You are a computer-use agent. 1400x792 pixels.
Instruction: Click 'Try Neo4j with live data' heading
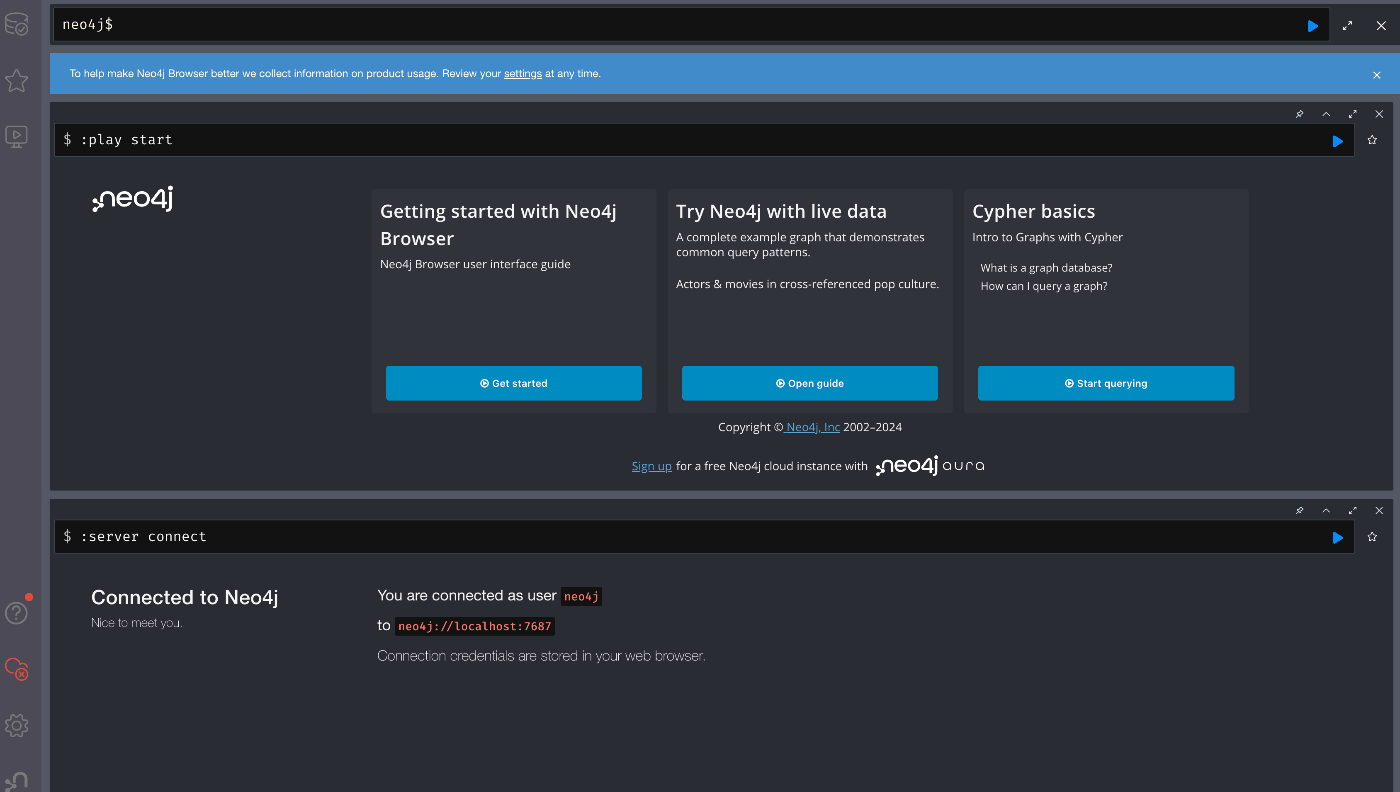click(x=781, y=211)
